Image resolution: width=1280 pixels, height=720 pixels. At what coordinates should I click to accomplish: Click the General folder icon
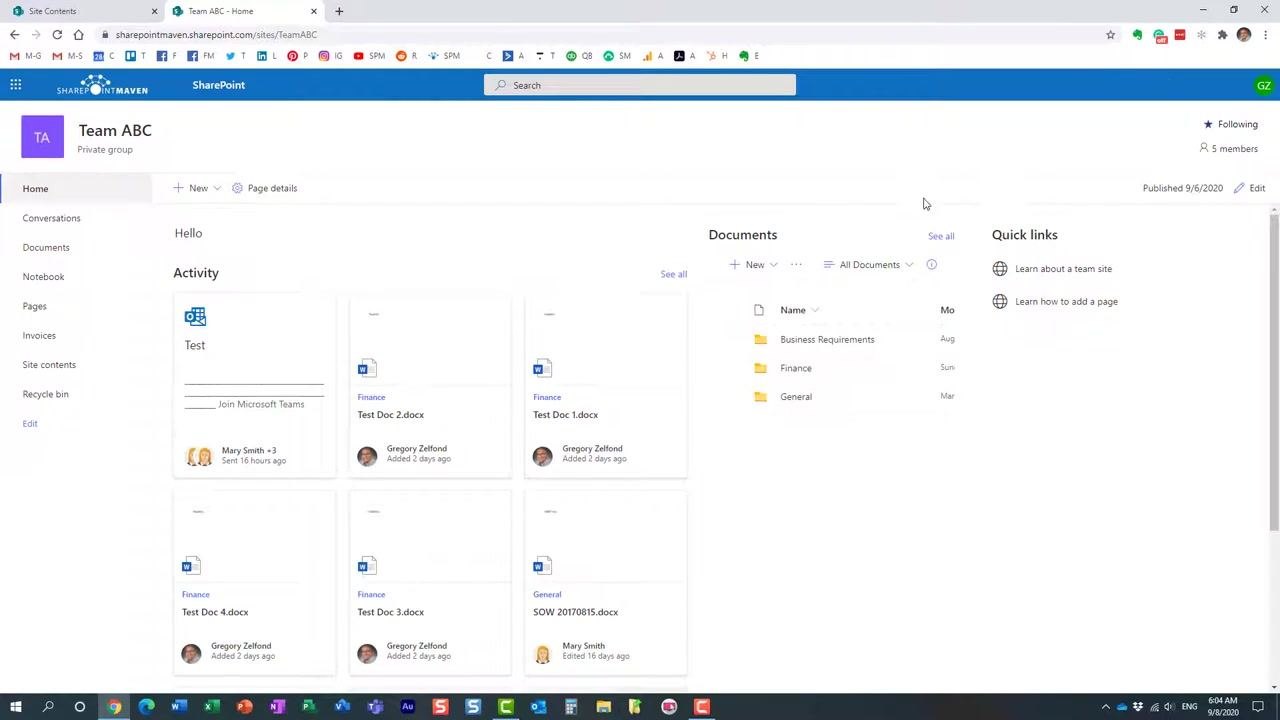click(760, 397)
